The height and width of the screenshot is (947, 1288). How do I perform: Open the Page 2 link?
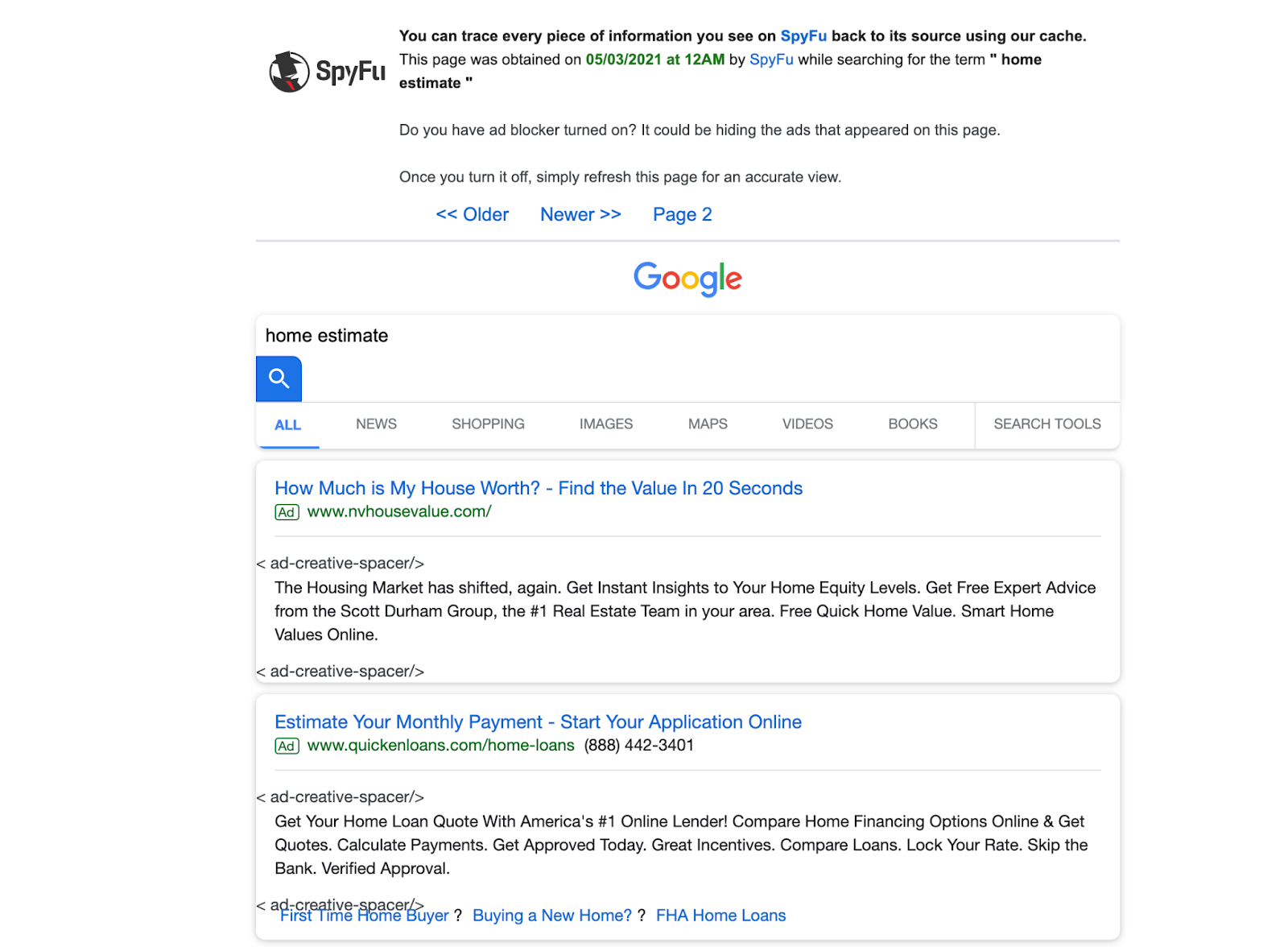tap(683, 214)
